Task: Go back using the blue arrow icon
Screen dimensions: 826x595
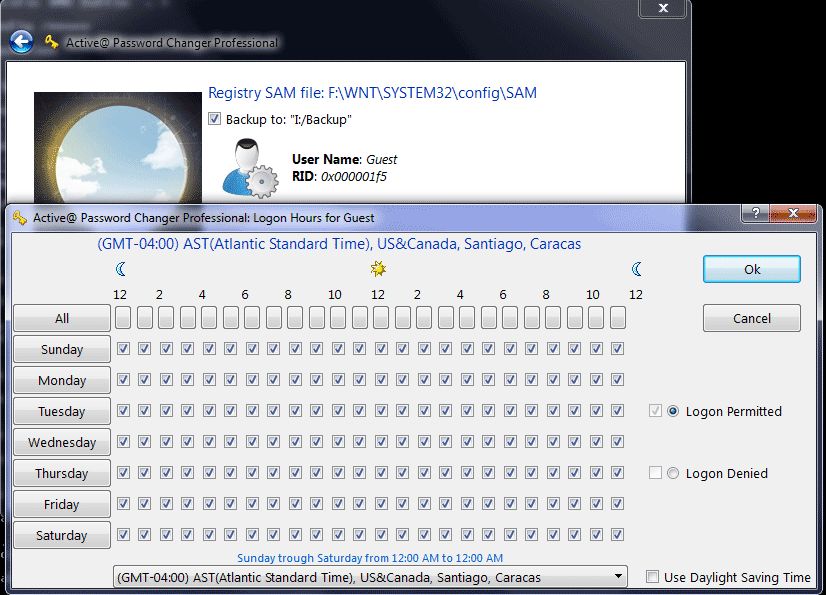Action: pyautogui.click(x=22, y=42)
